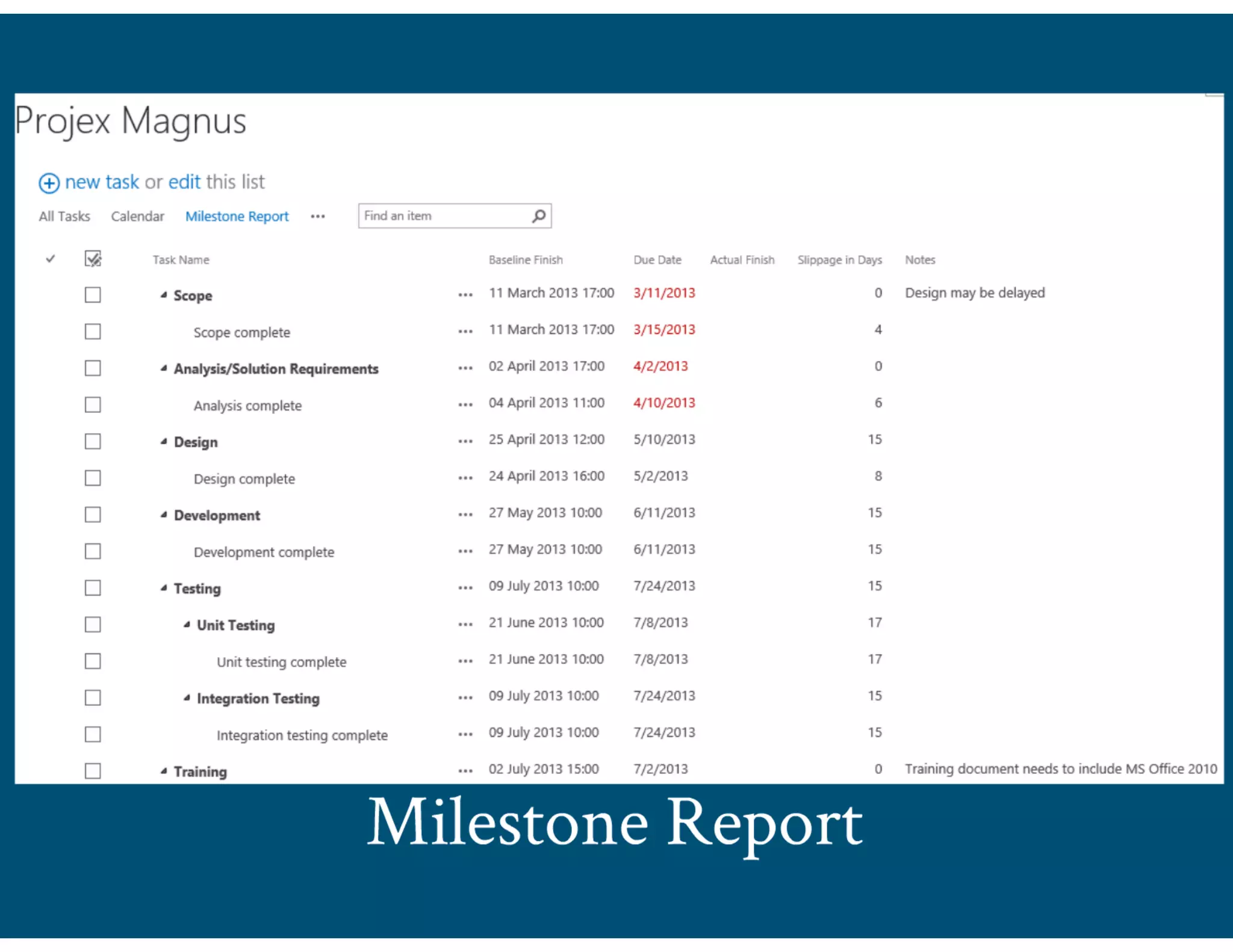Sort by Task Name column header

pyautogui.click(x=181, y=260)
